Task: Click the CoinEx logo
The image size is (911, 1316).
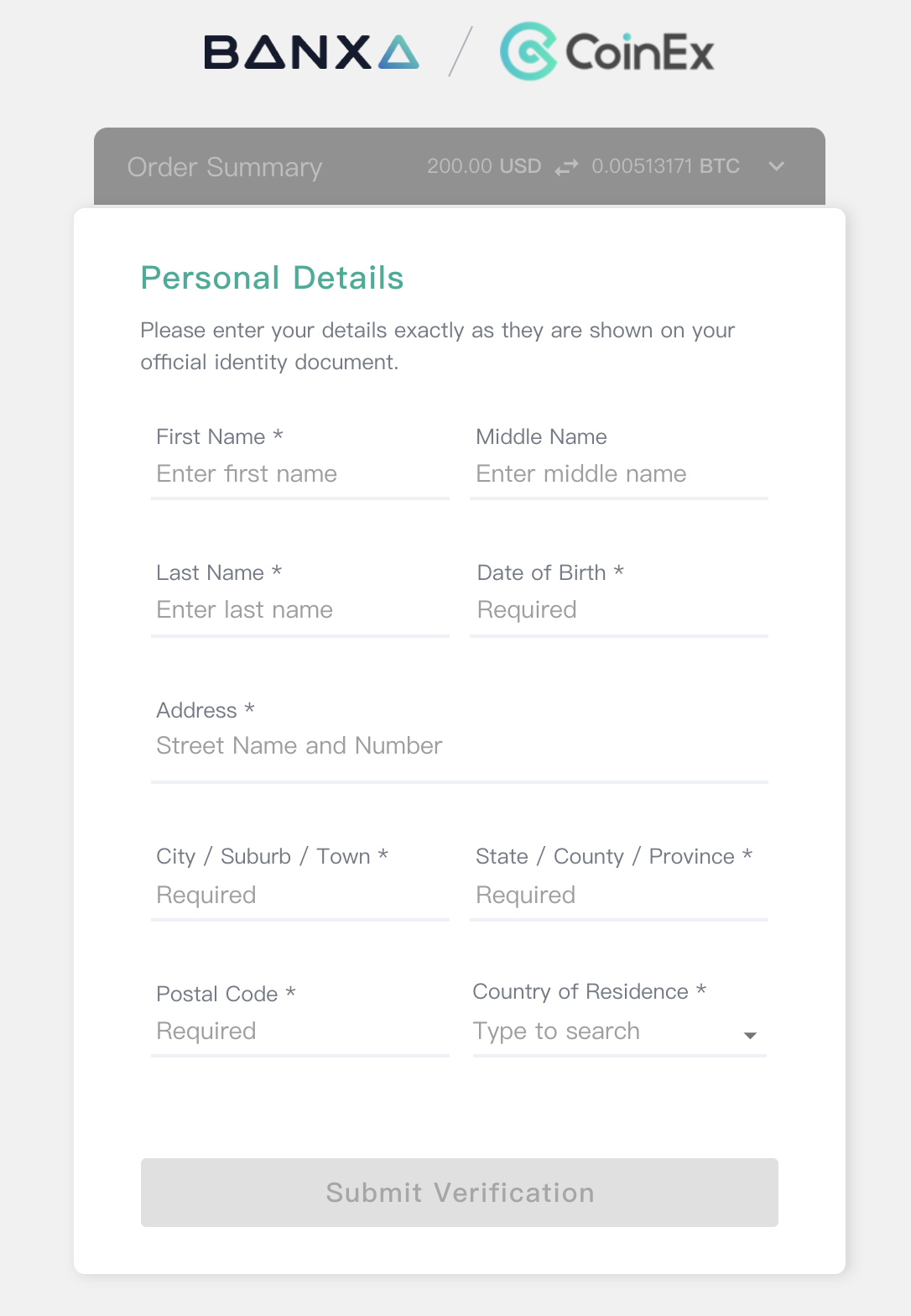Action: pos(607,51)
